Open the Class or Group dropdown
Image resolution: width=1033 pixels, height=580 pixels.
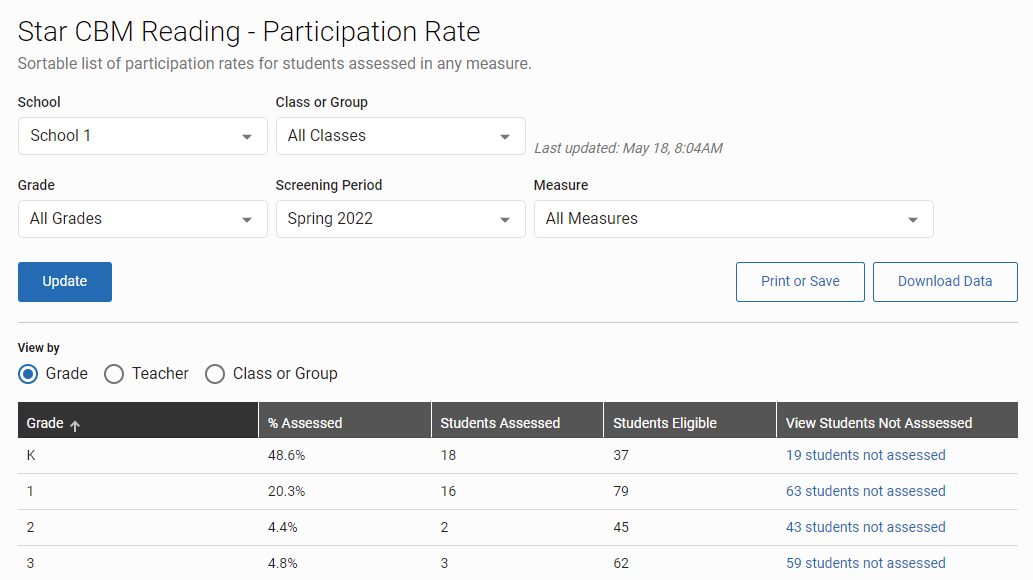(401, 136)
